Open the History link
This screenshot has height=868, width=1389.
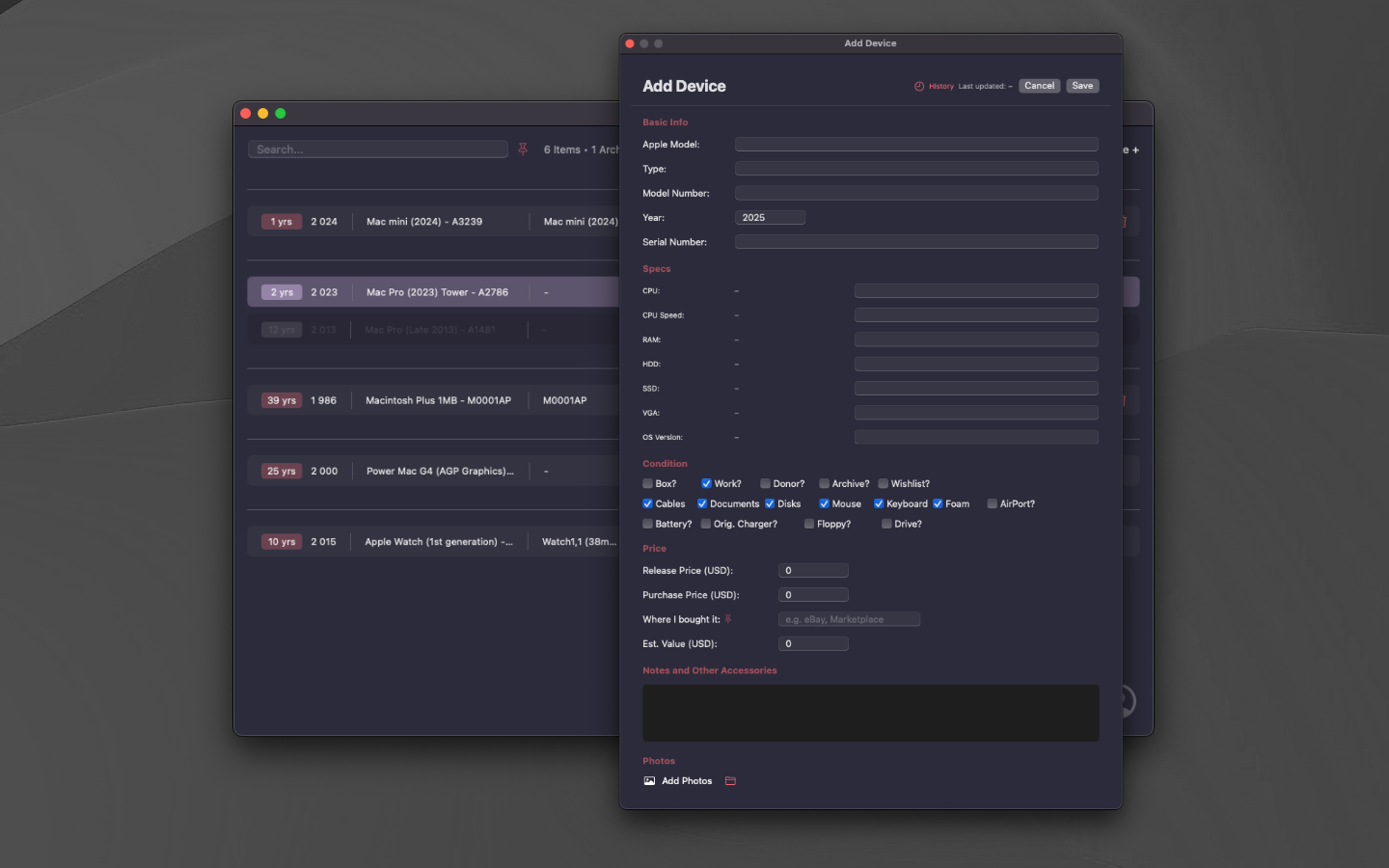pyautogui.click(x=941, y=86)
